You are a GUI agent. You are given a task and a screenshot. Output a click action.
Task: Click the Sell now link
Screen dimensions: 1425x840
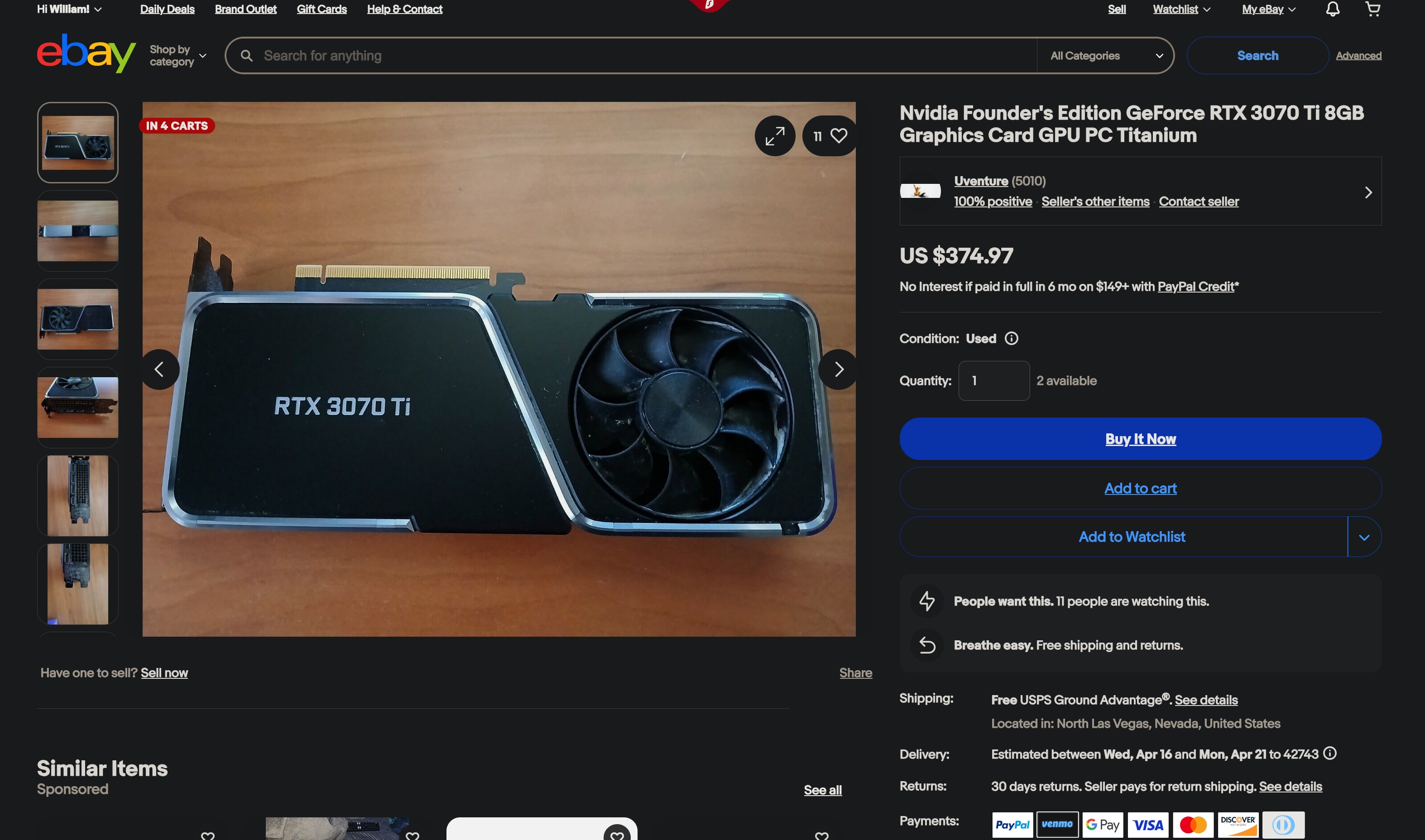coord(164,673)
